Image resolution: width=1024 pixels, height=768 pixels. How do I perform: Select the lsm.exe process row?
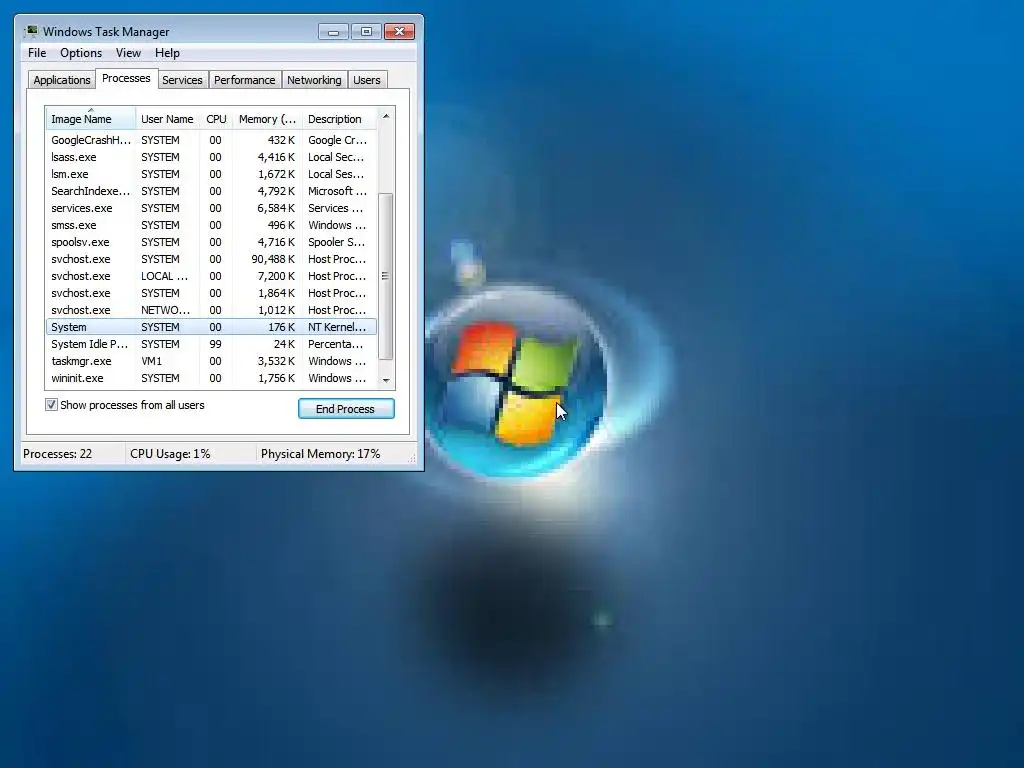[211, 174]
